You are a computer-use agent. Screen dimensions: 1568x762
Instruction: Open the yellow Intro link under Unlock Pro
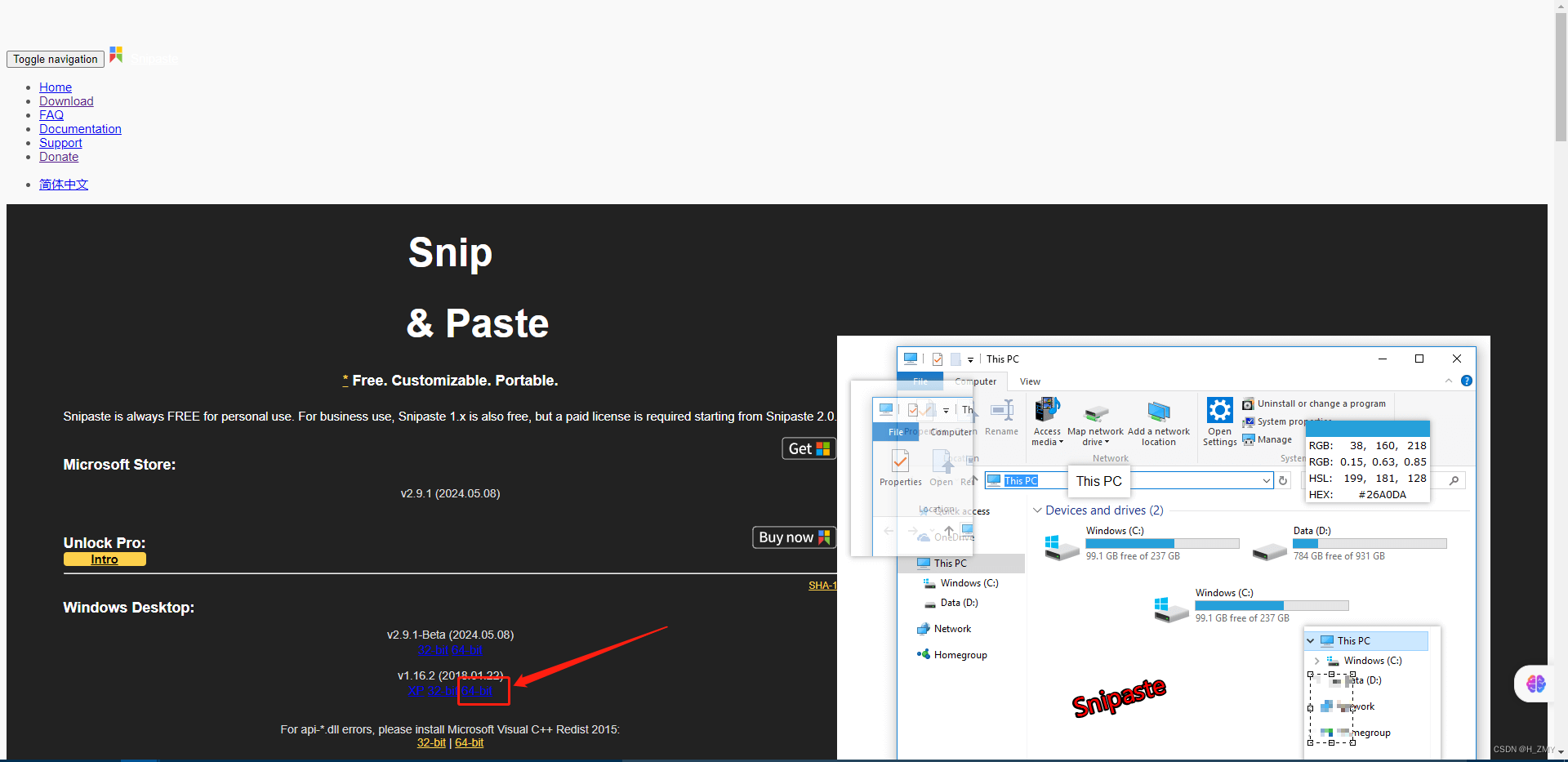pyautogui.click(x=105, y=559)
